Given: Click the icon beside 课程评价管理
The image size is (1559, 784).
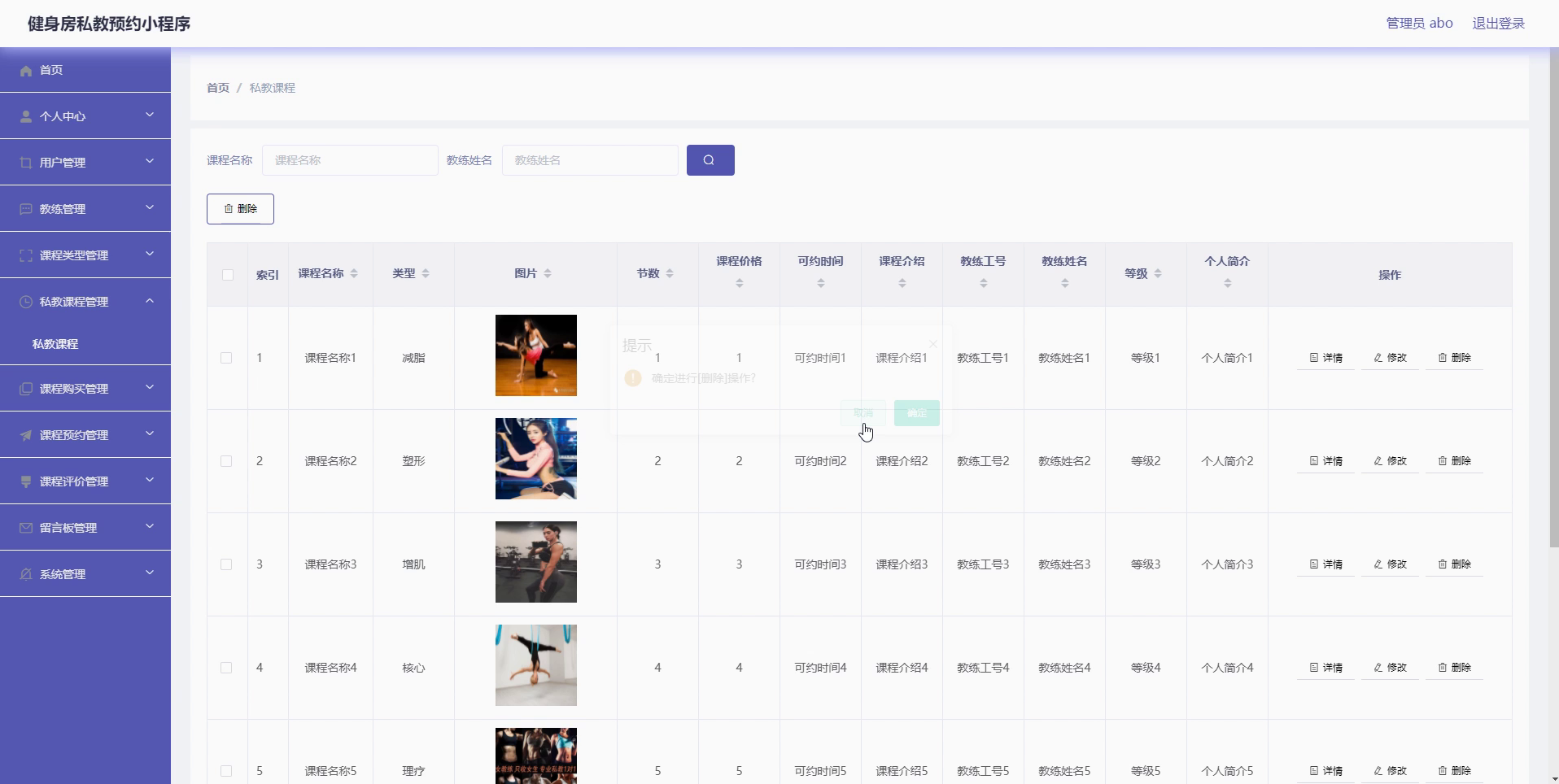Looking at the screenshot, I should pyautogui.click(x=26, y=481).
